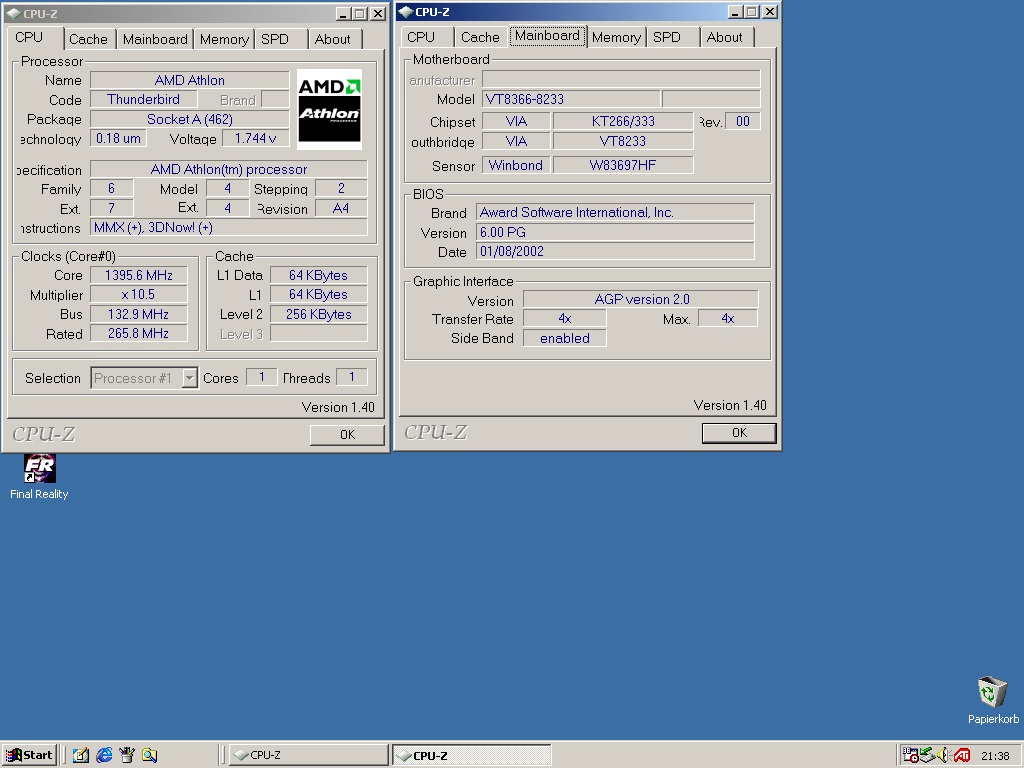Open the Task Scheduler tray icon
The height and width of the screenshot is (768, 1024).
pos(910,755)
